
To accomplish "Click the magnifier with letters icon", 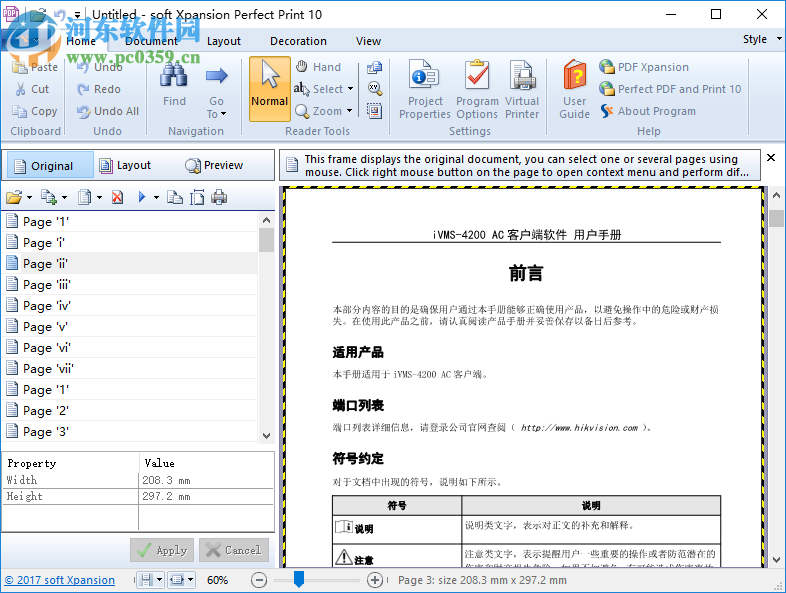I will point(374,89).
